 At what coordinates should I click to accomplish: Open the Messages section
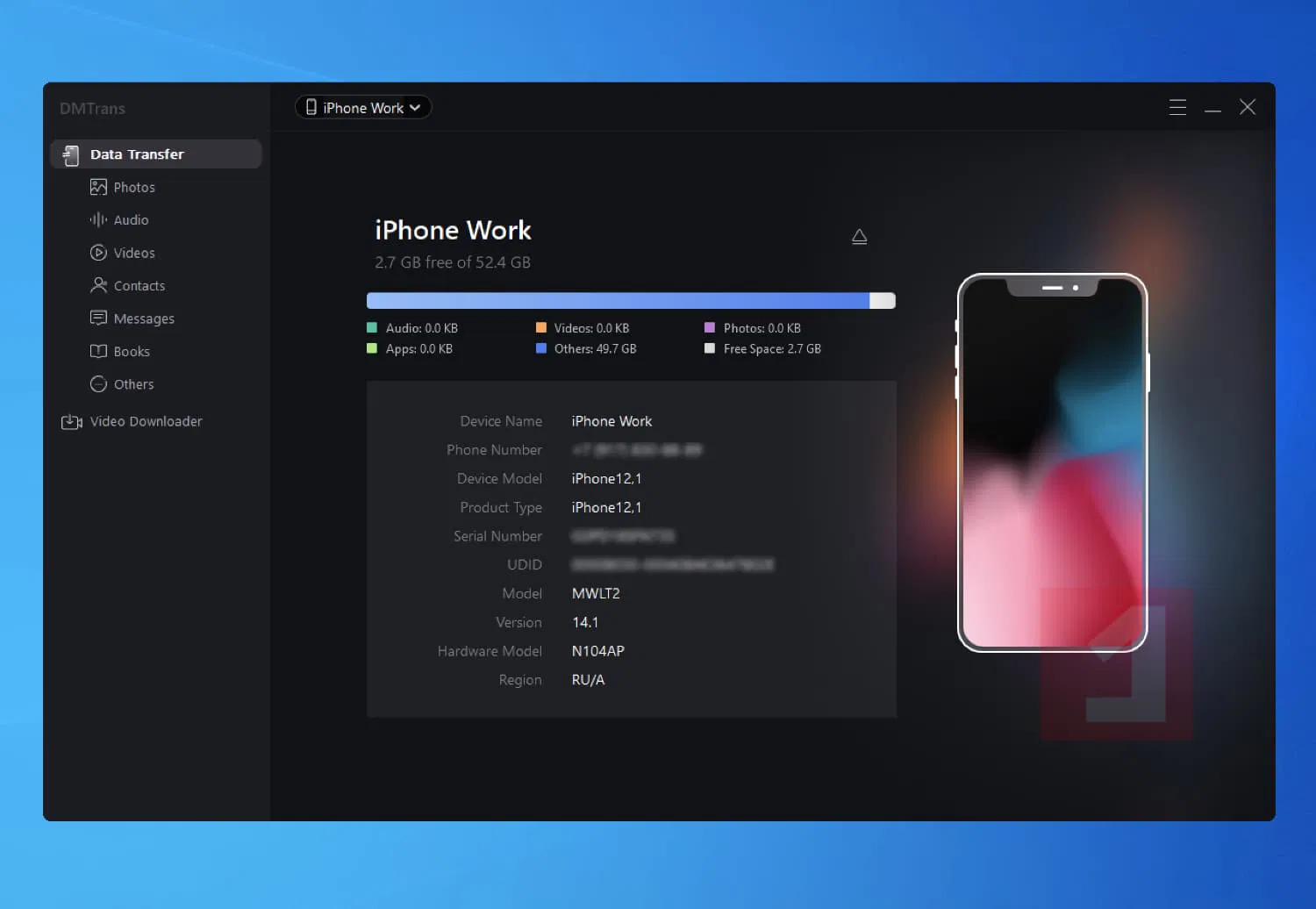pos(144,319)
